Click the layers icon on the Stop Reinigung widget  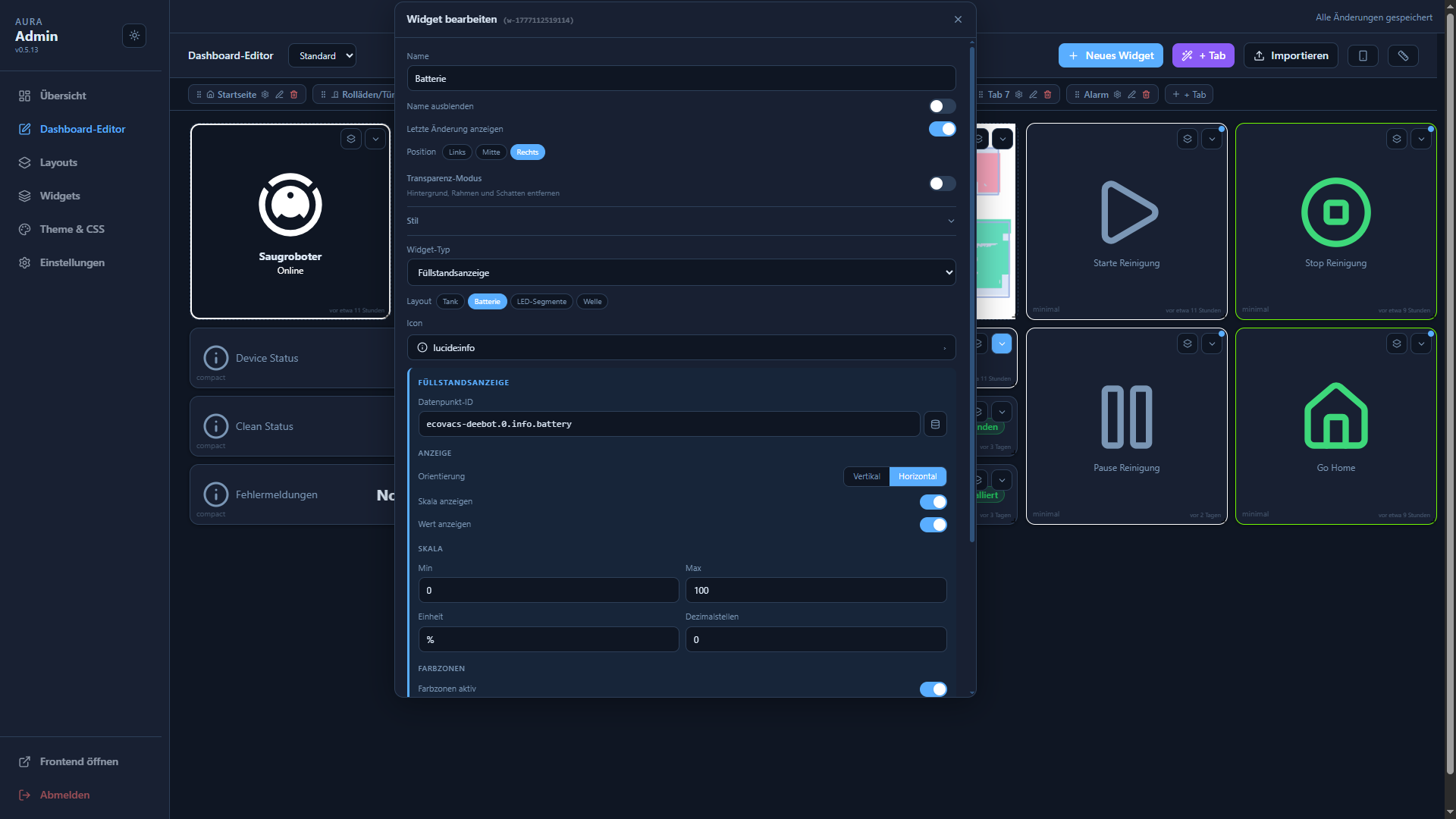tap(1397, 139)
